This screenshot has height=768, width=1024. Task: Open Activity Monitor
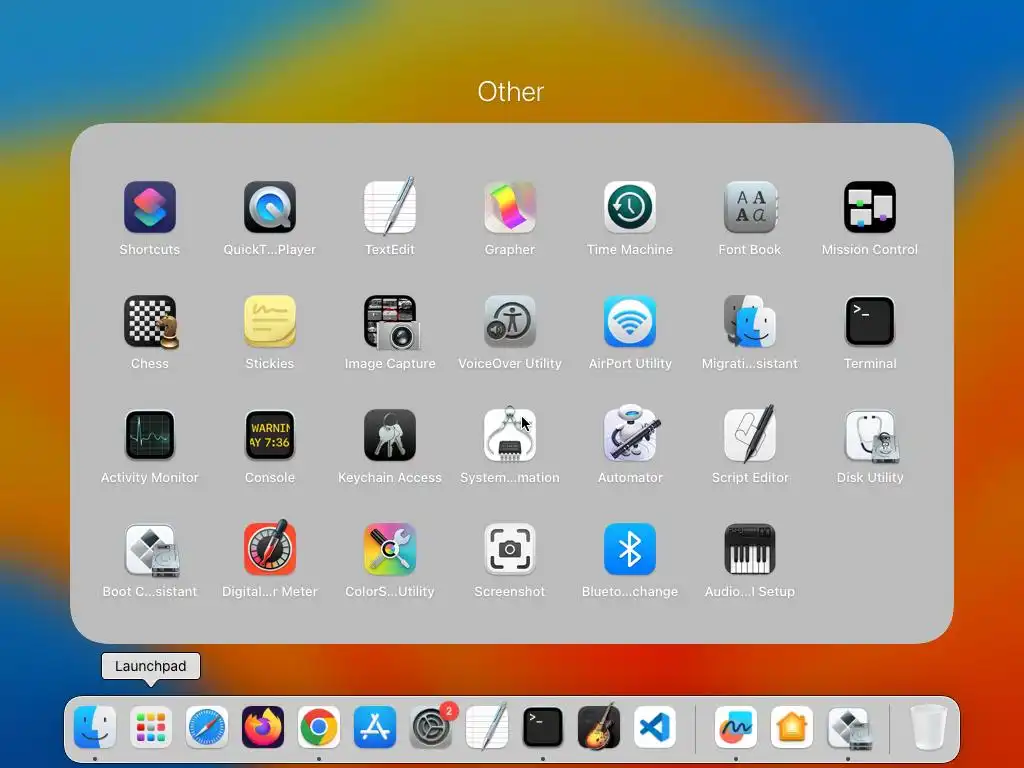[150, 435]
